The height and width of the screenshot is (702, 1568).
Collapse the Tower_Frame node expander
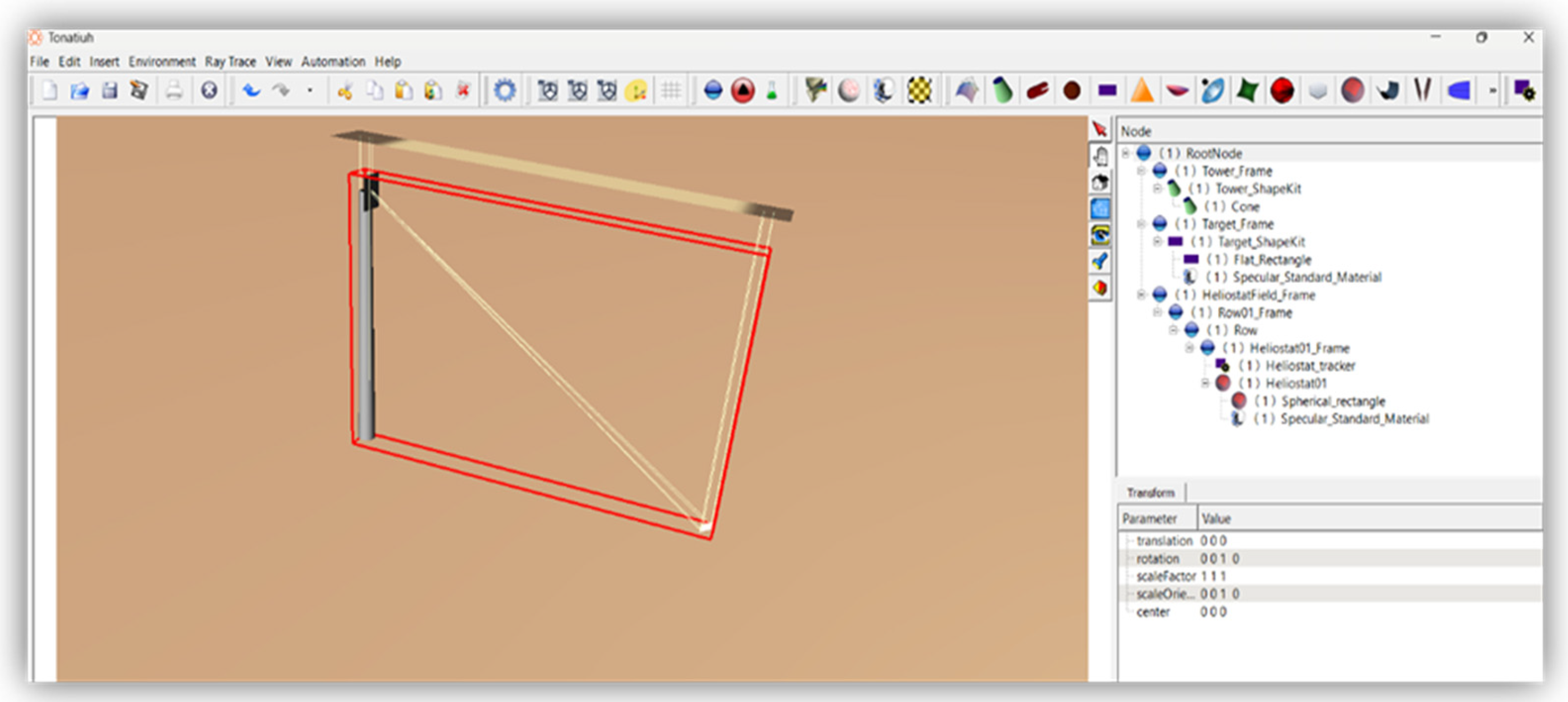click(1141, 171)
